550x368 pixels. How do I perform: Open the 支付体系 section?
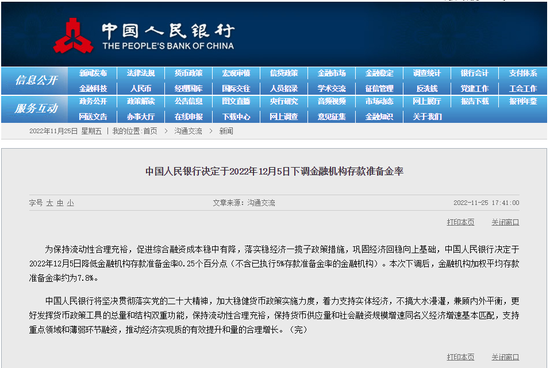point(523,73)
